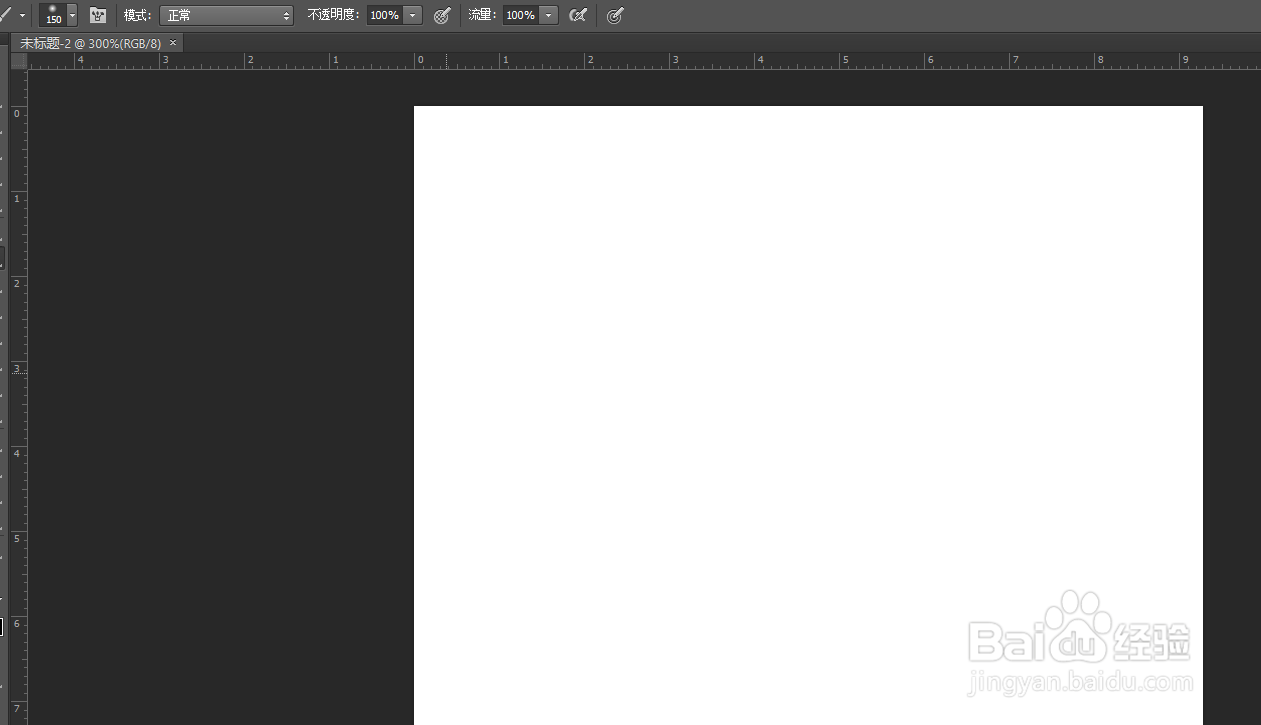Click the 模式 label
This screenshot has height=725, width=1261.
[x=137, y=15]
